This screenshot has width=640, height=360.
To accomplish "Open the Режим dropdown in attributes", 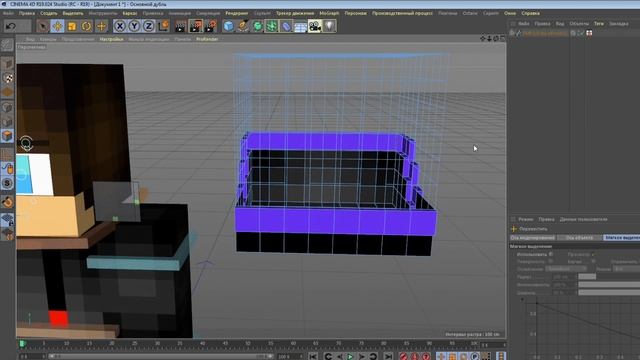I will click(627, 269).
